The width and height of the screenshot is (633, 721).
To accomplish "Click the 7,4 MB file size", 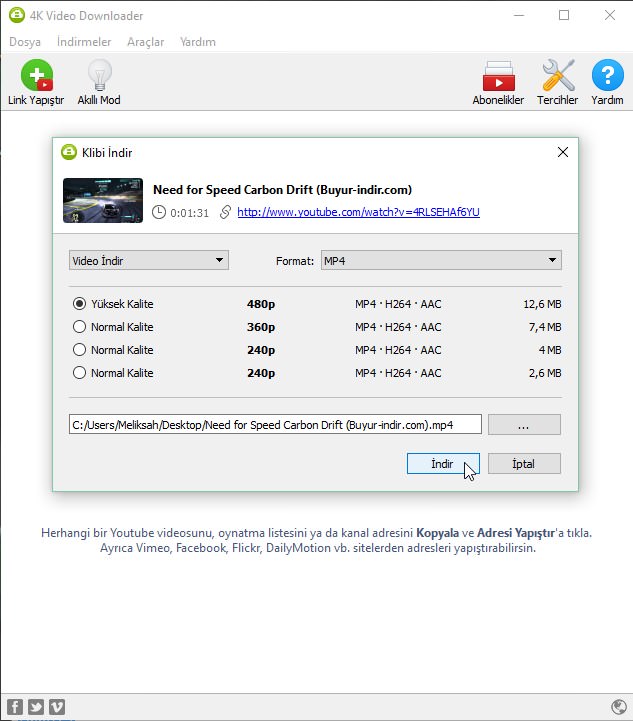I will [x=545, y=327].
